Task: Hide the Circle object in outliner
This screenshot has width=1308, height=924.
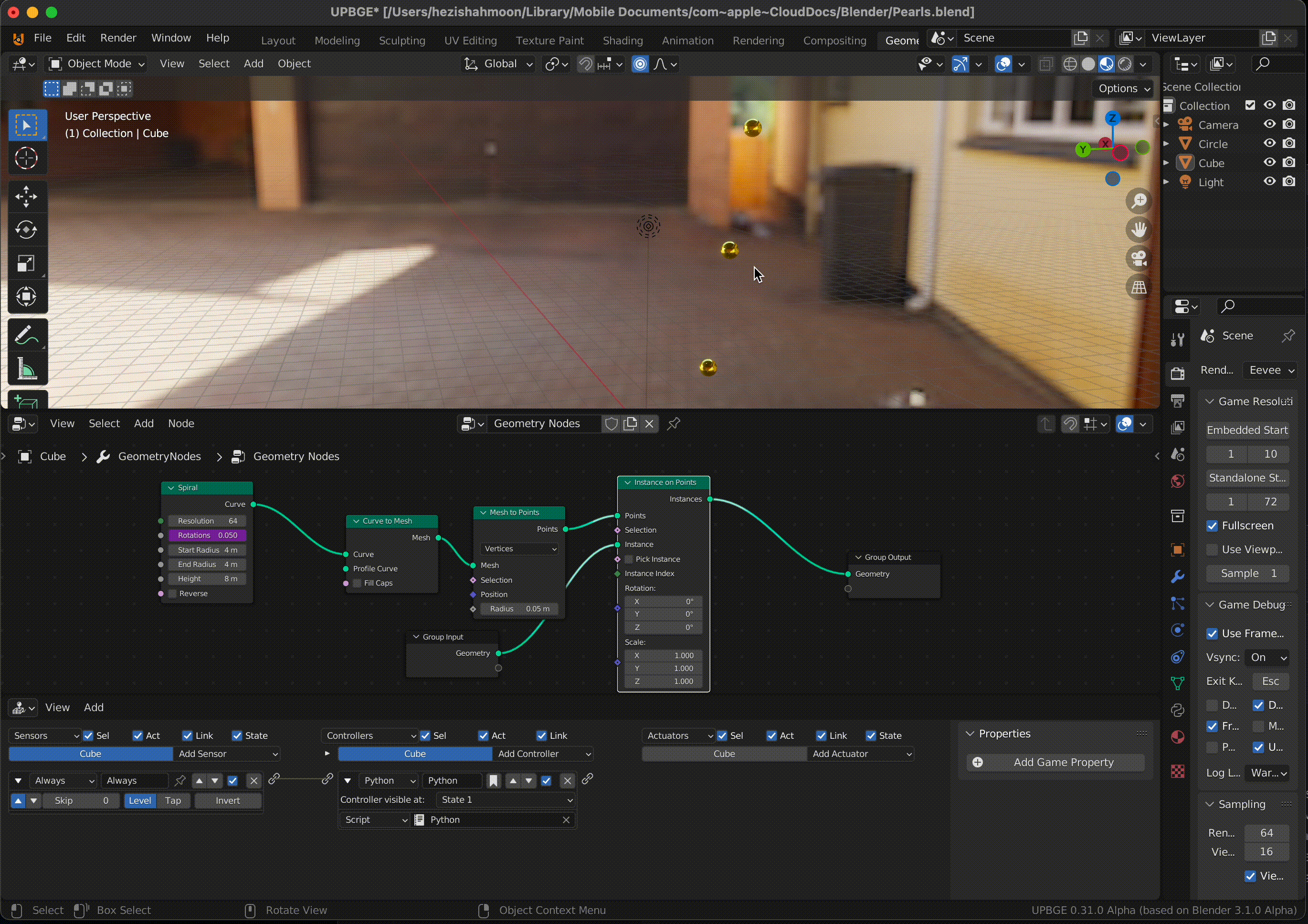Action: tap(1269, 144)
